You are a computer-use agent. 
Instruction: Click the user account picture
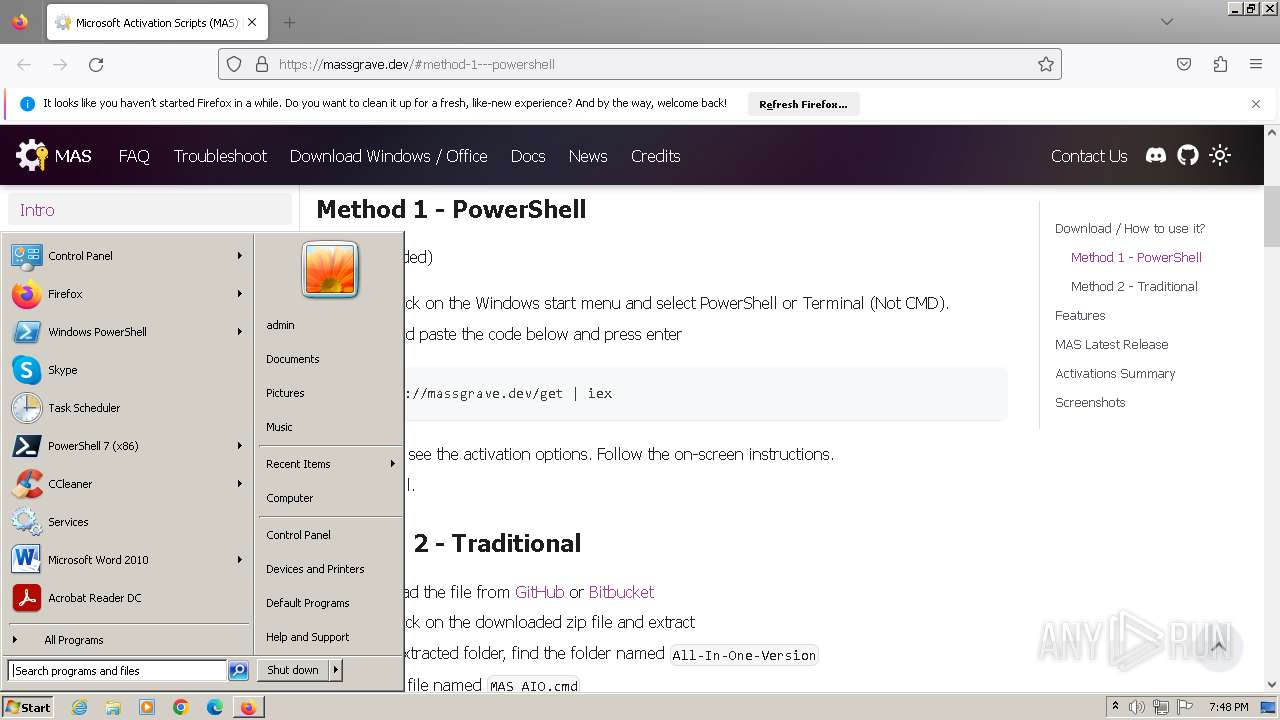330,270
